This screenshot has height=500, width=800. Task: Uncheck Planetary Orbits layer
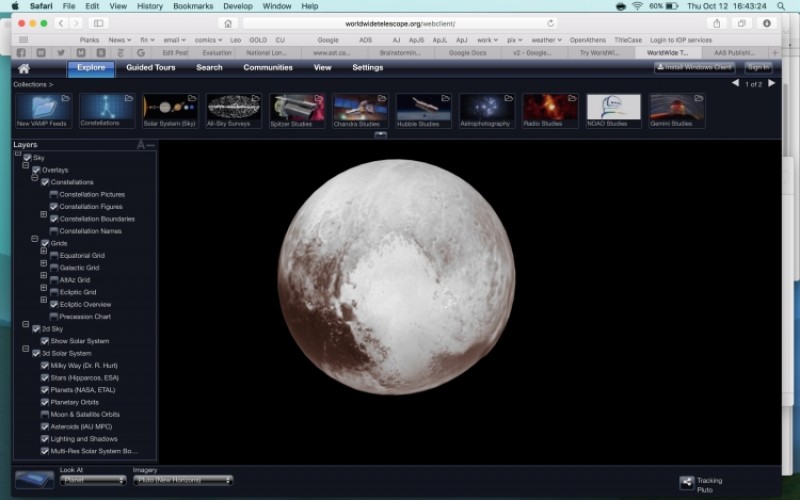coord(45,402)
